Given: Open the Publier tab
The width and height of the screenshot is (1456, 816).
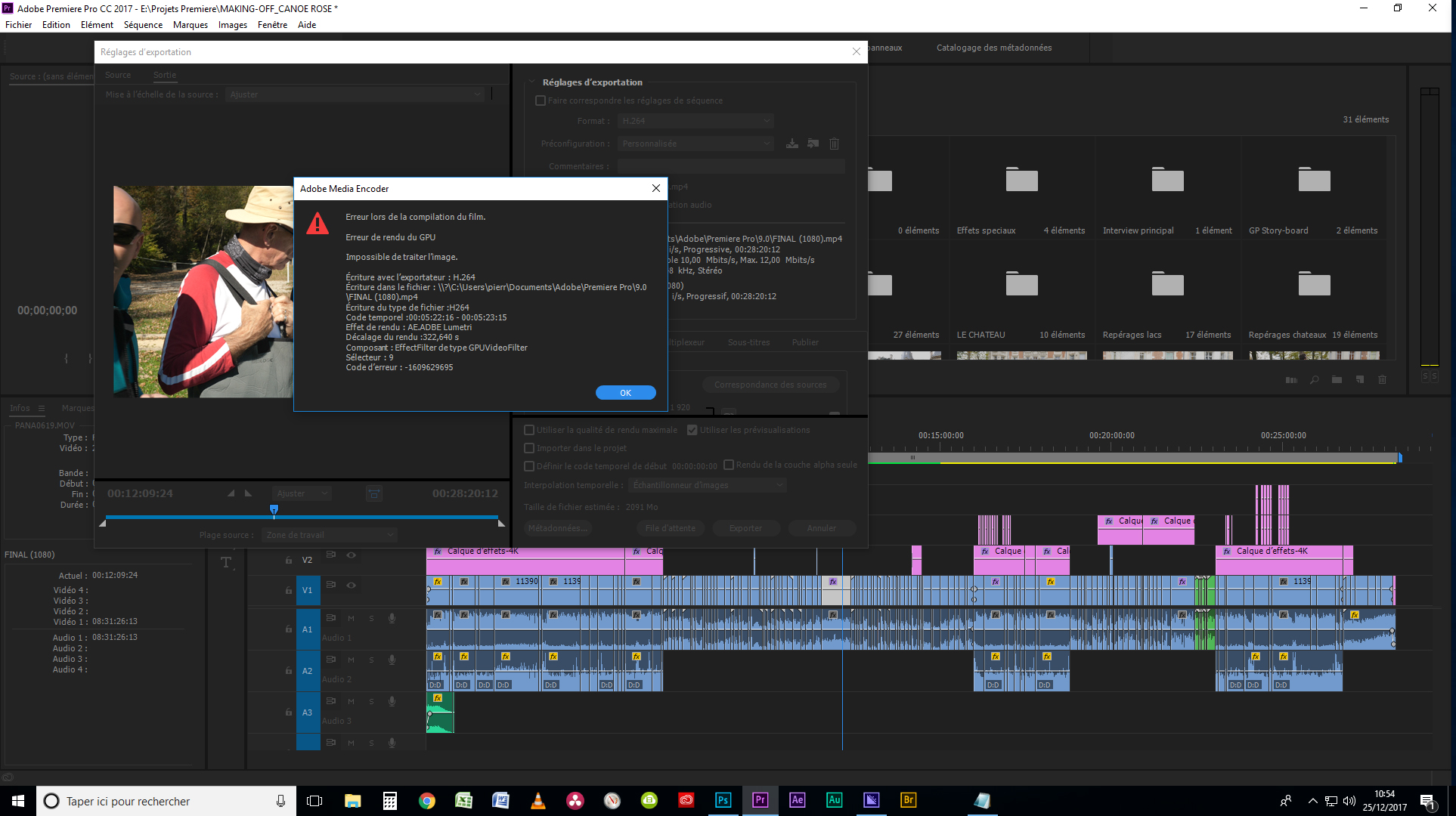Looking at the screenshot, I should click(805, 342).
